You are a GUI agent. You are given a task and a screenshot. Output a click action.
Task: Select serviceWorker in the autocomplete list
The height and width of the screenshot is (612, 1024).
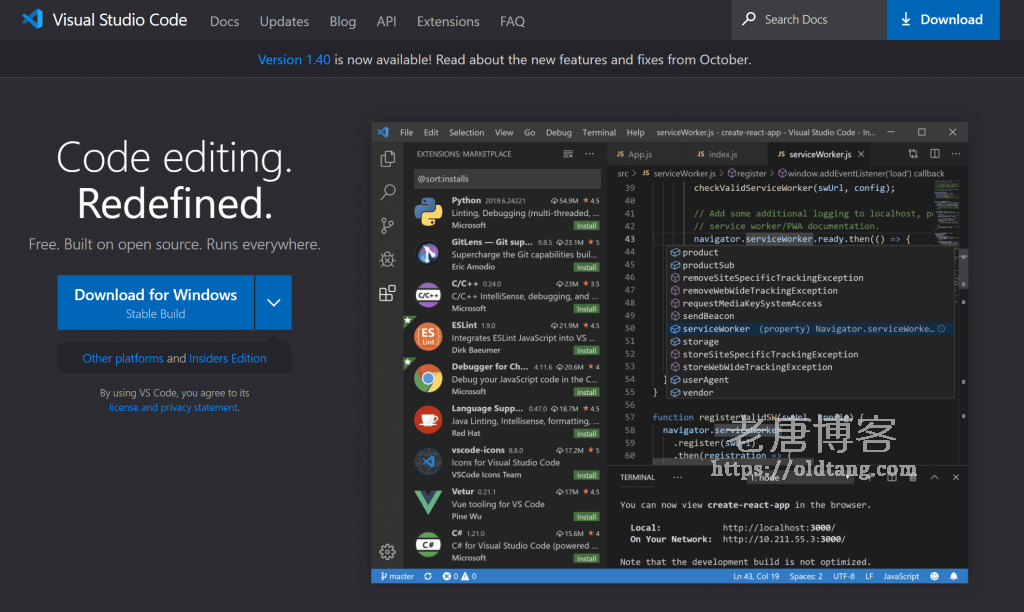click(x=810, y=329)
